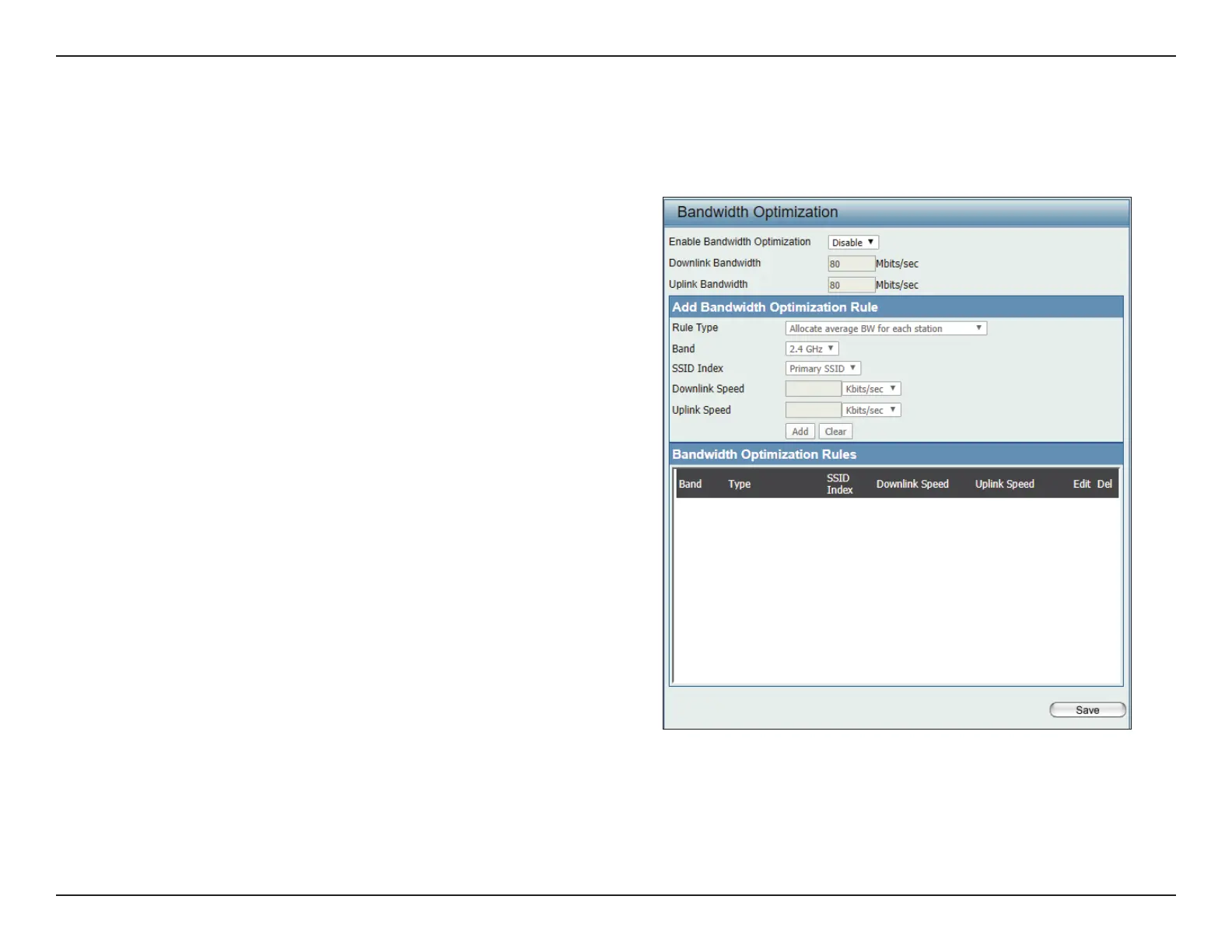Click the Enable Bandwidth Optimization label

pyautogui.click(x=740, y=242)
